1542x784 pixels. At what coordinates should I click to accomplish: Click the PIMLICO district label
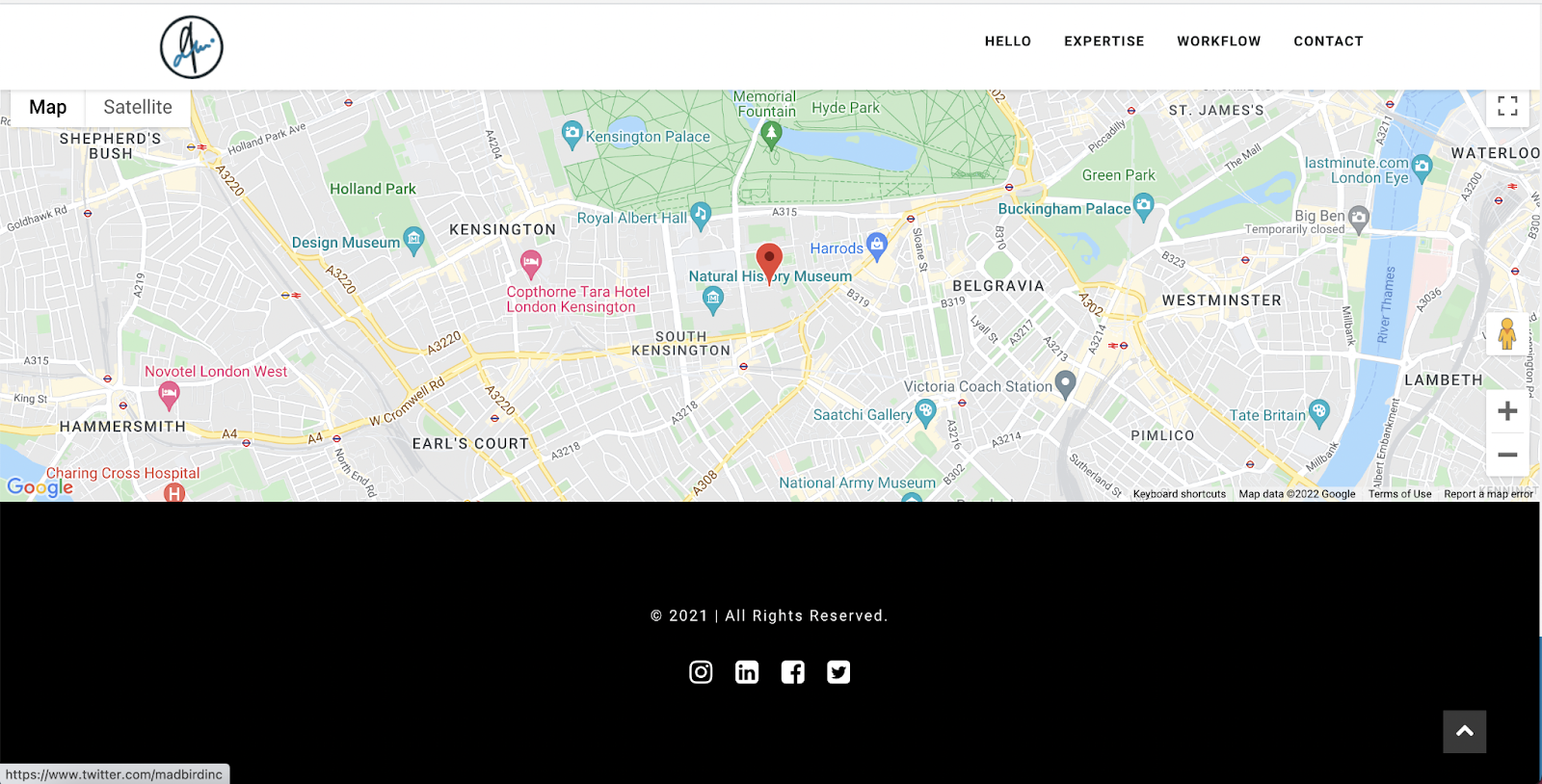(1163, 435)
